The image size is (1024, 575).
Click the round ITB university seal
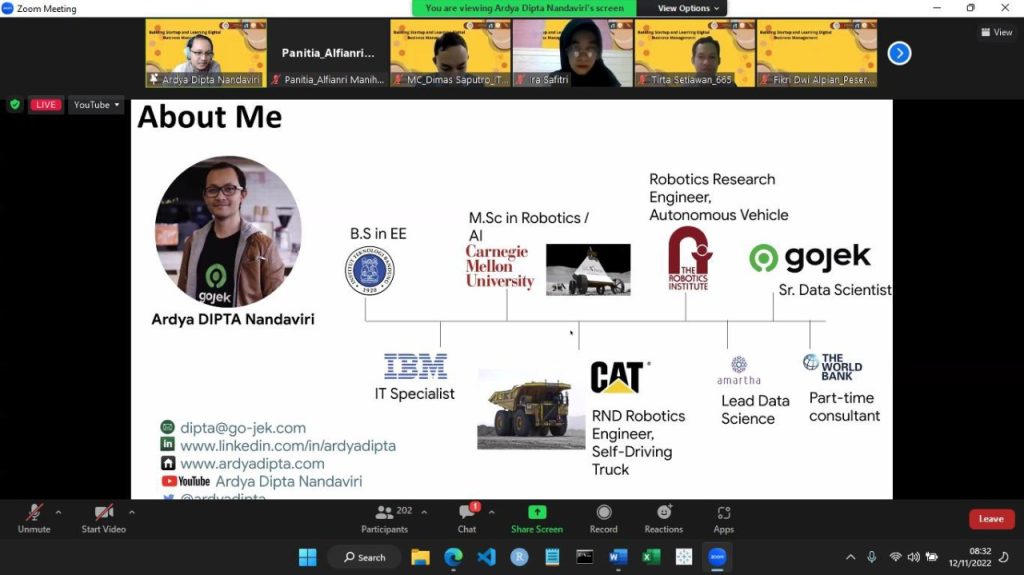[x=370, y=271]
